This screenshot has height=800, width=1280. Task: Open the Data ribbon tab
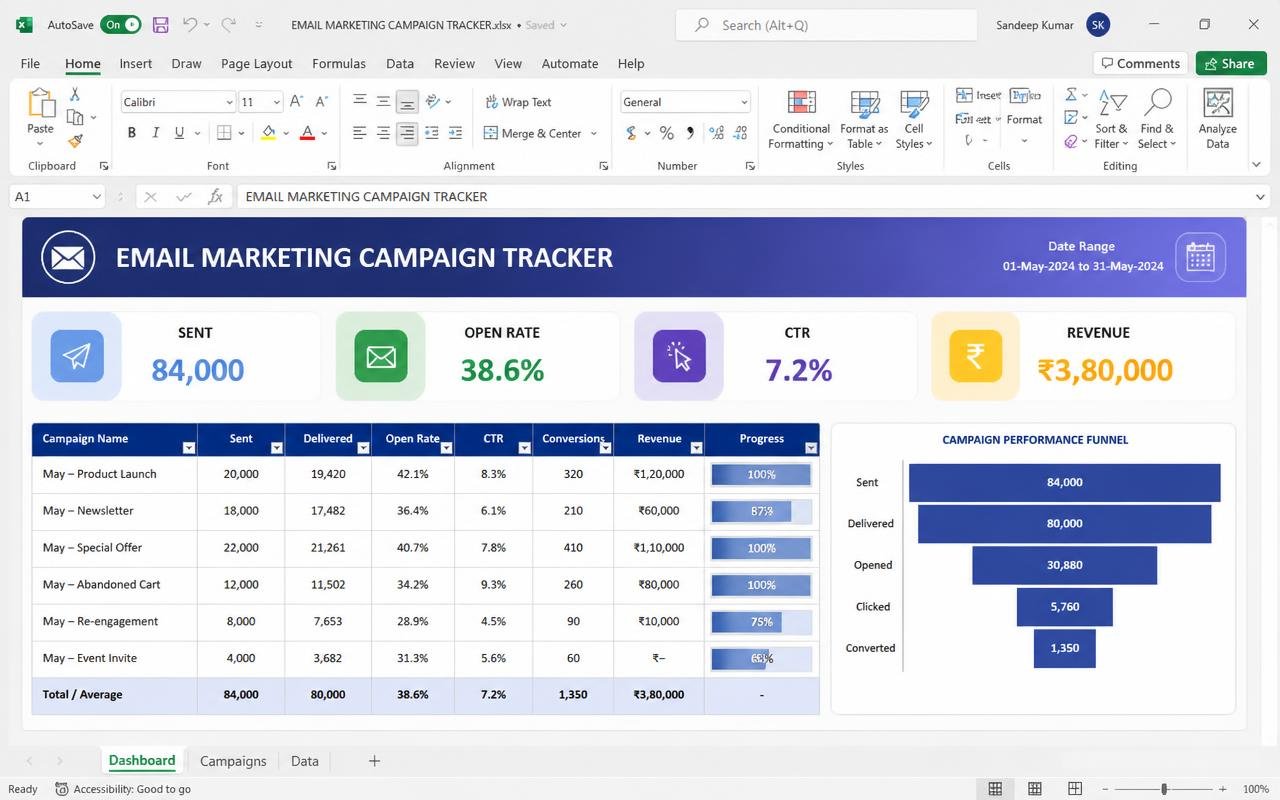(x=400, y=63)
